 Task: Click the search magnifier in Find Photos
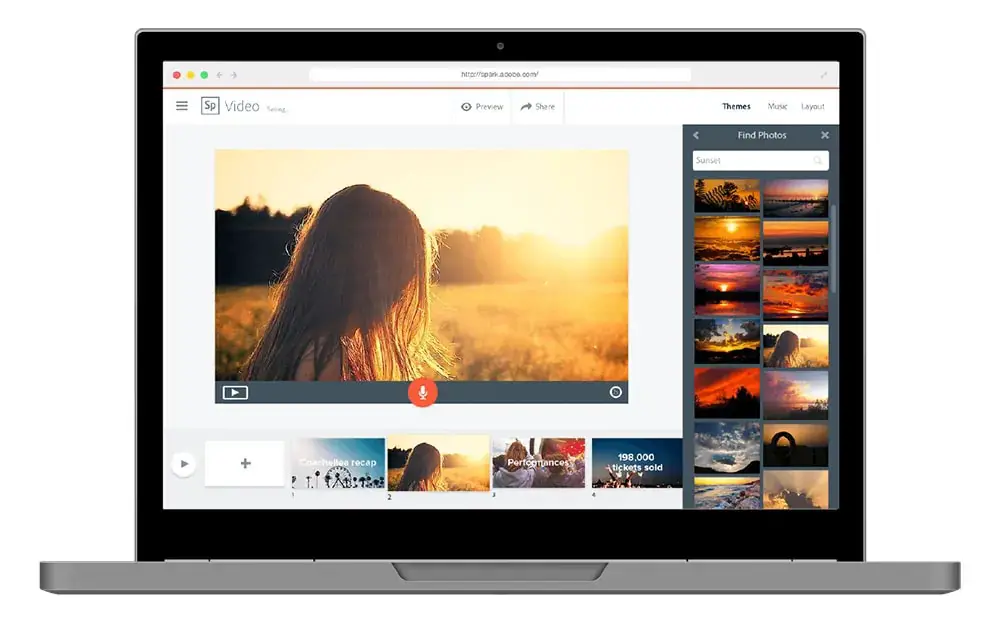click(x=818, y=160)
